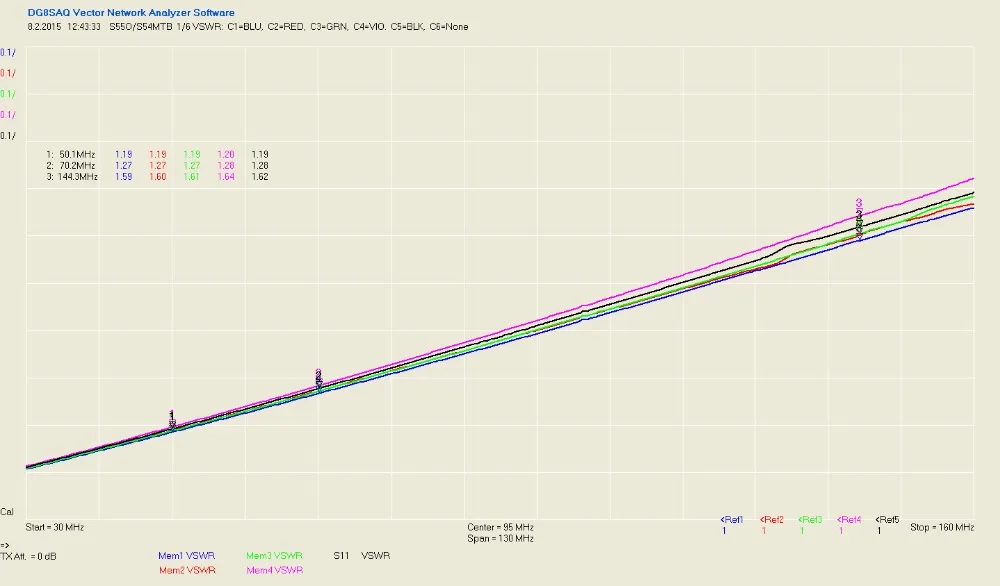Click the blue <Ref1 reference label

click(732, 520)
